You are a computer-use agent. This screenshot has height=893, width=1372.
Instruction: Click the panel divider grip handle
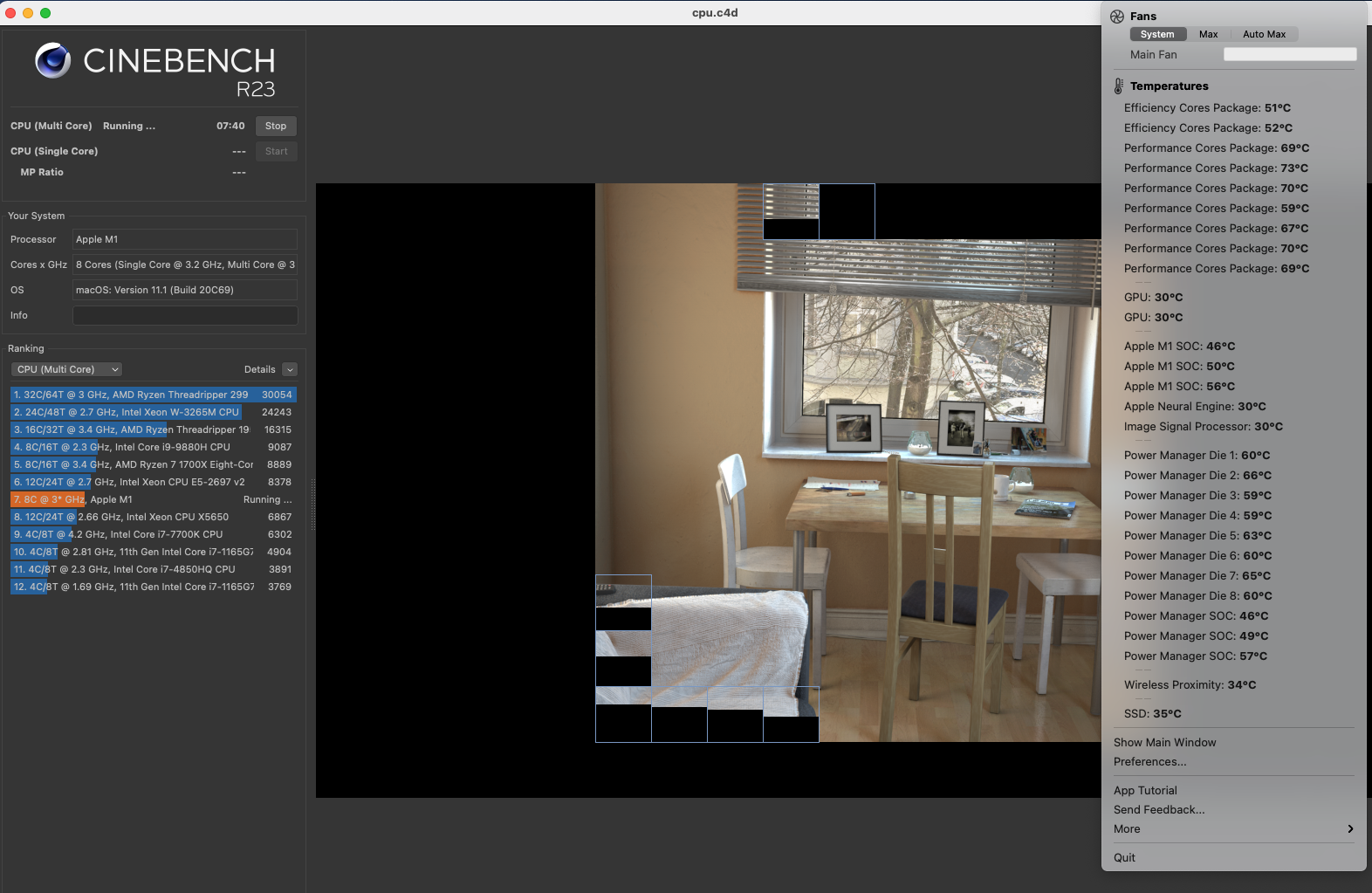coord(313,505)
